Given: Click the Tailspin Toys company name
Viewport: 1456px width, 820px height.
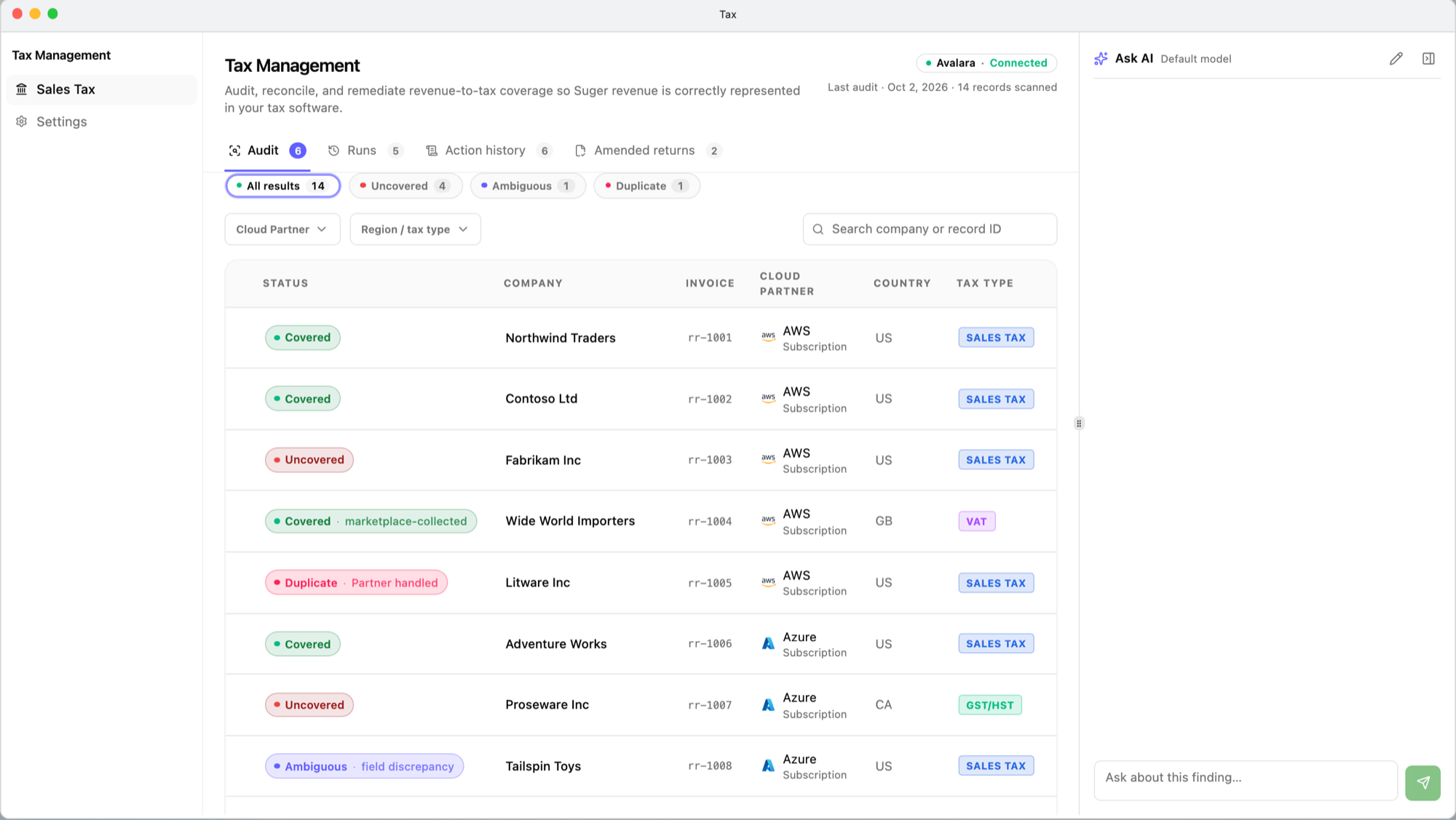Looking at the screenshot, I should click(x=543, y=766).
